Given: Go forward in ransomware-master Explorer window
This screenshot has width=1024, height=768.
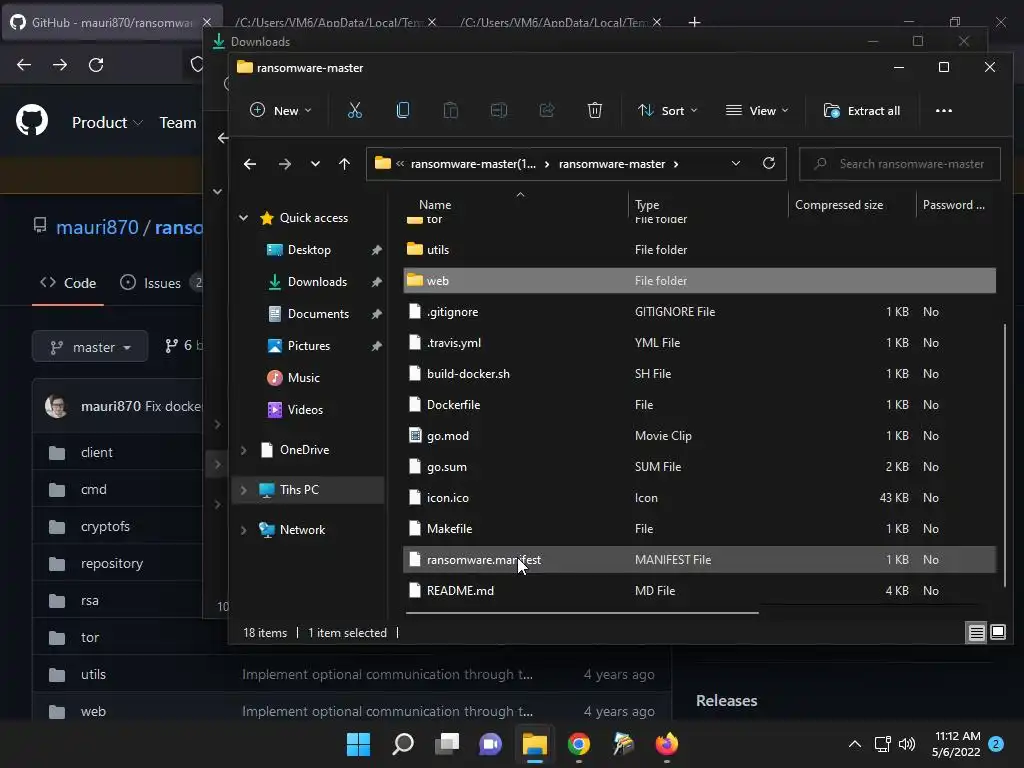Looking at the screenshot, I should click(x=285, y=164).
